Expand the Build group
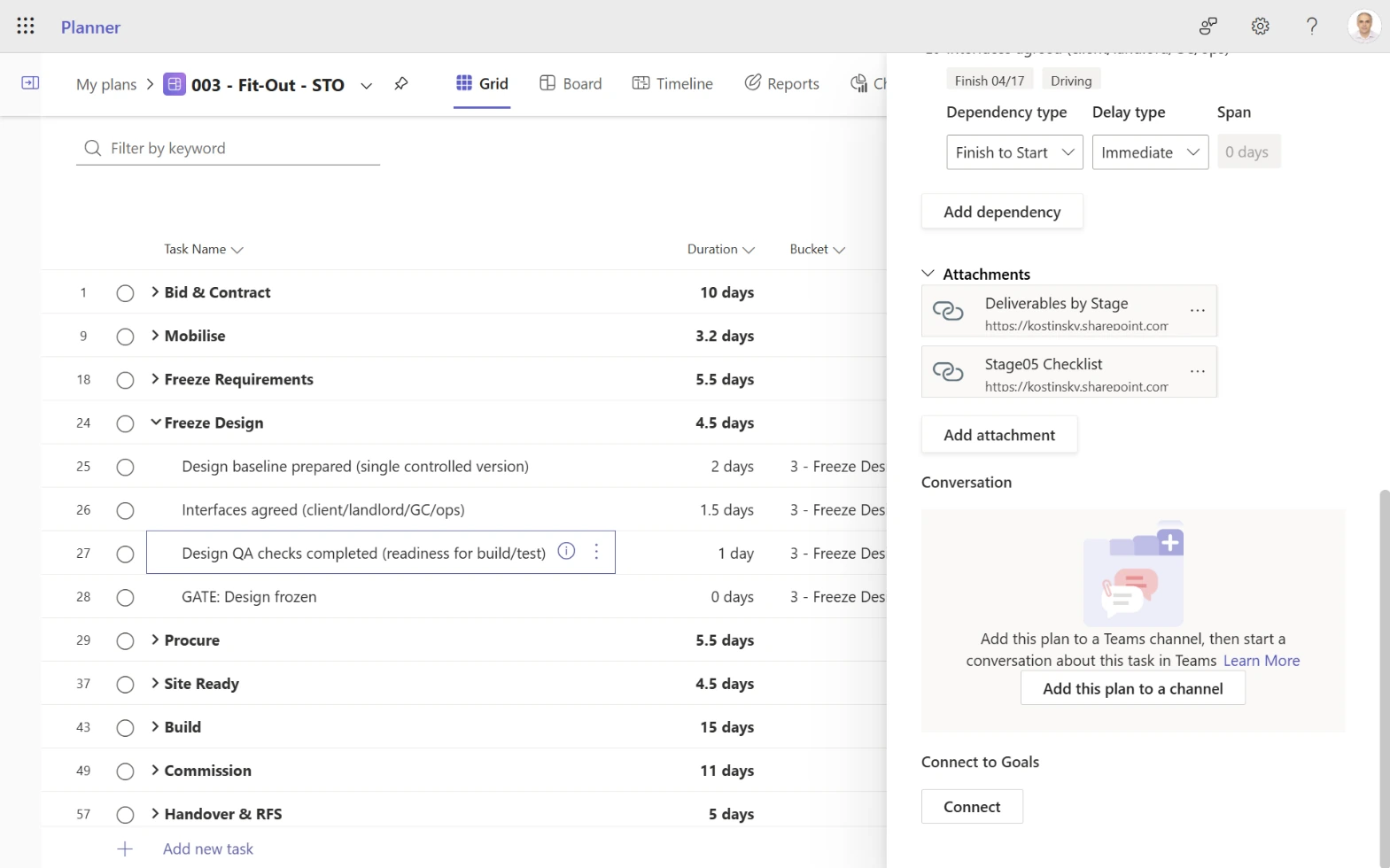The image size is (1390, 868). coord(155,726)
